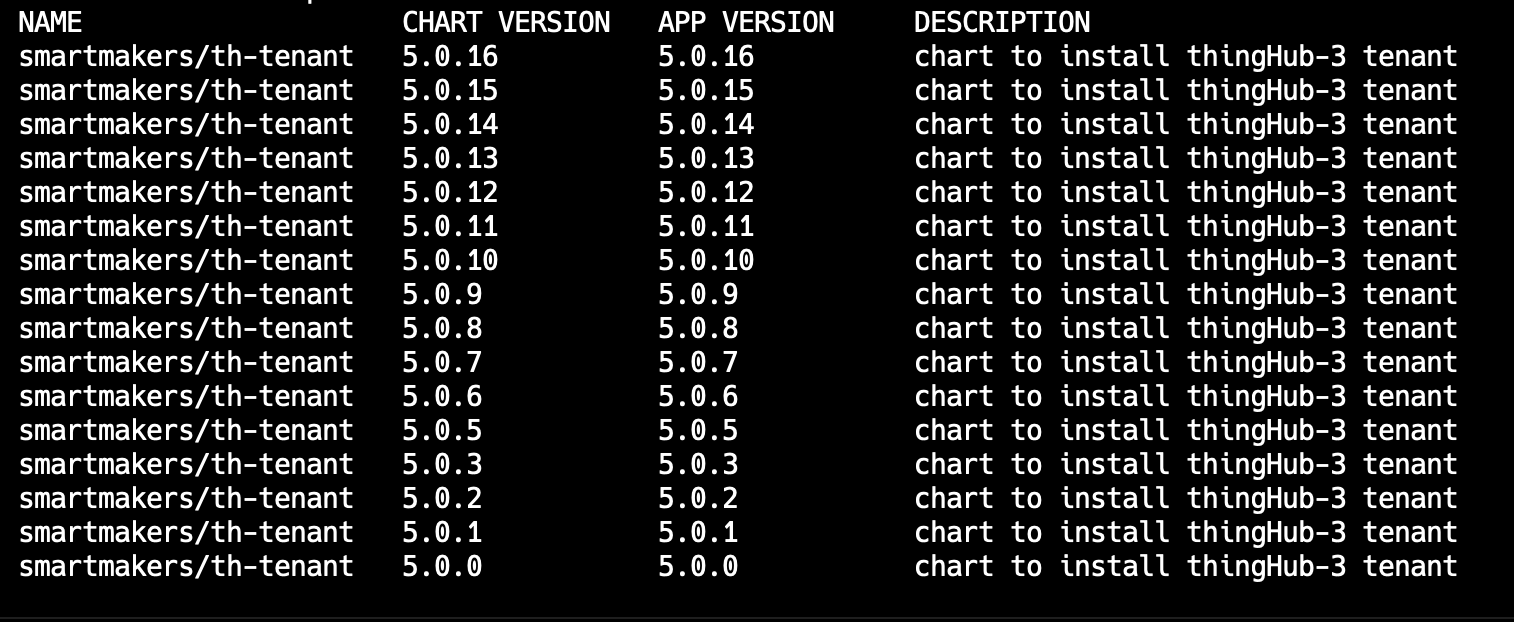Click chart version 5.0.12 value
The width and height of the screenshot is (1514, 622).
(450, 193)
